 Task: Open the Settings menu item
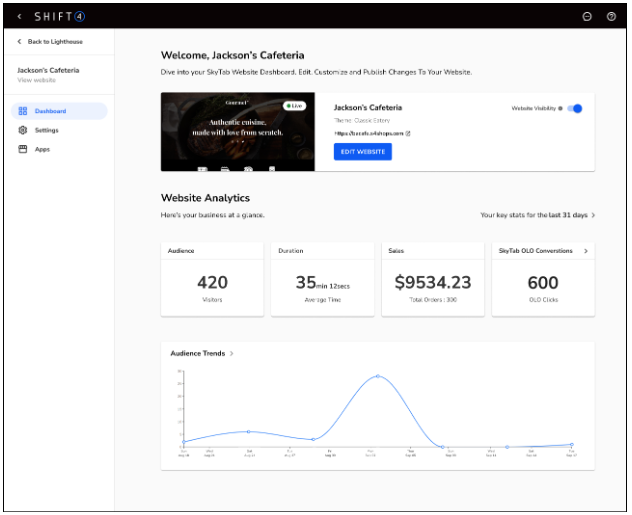point(46,130)
